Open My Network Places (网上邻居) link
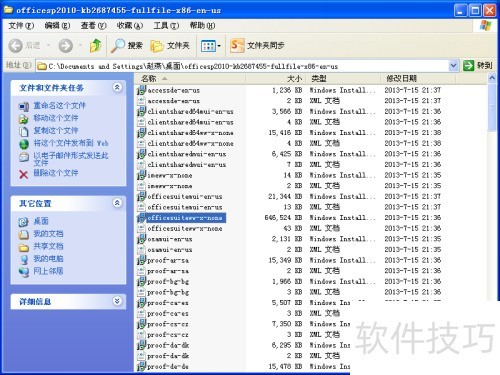The image size is (500, 375). coord(48,271)
